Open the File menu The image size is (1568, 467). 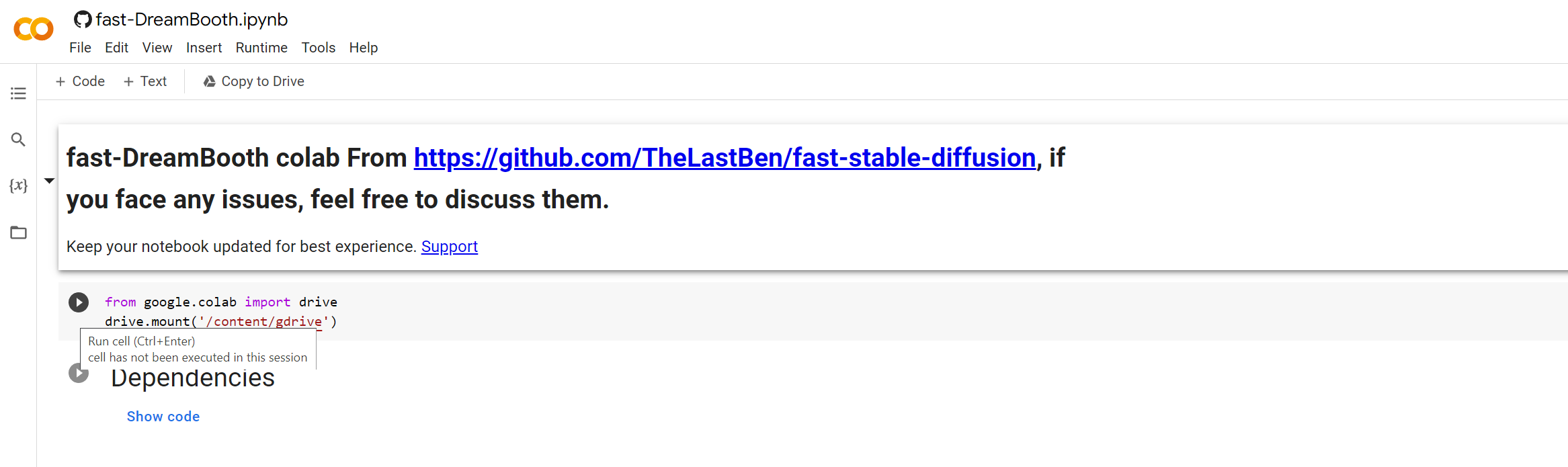tap(80, 48)
